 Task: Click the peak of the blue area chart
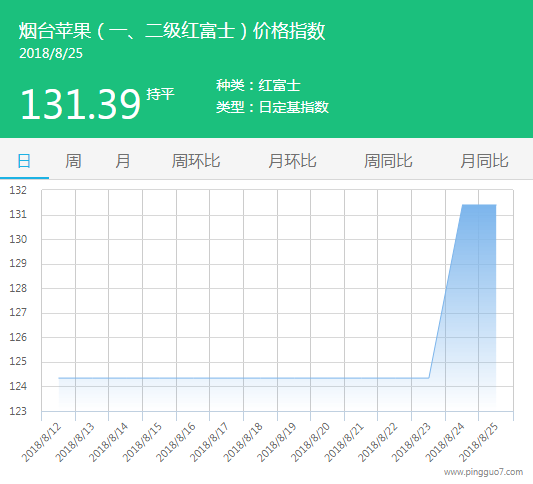[x=479, y=205]
